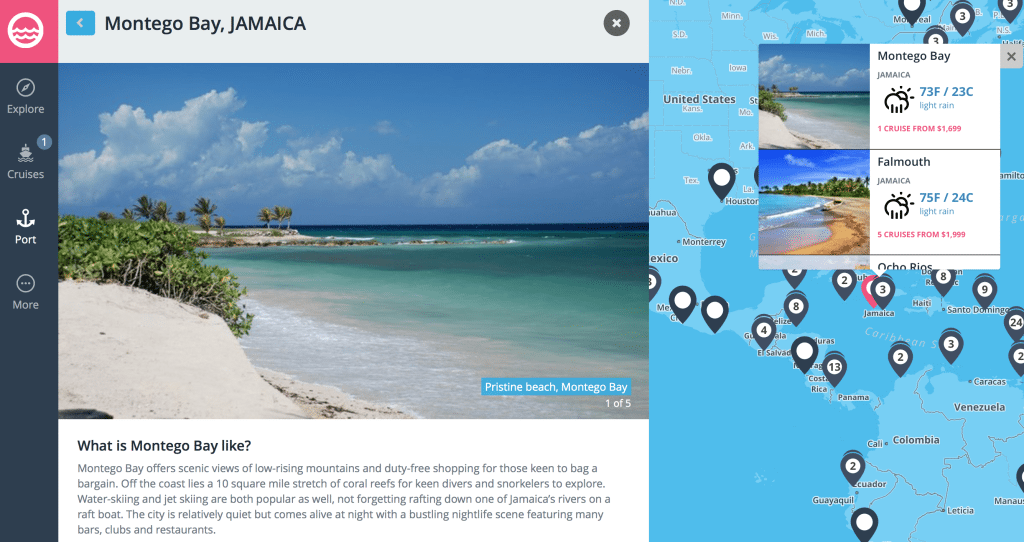Click the map pin numbered 13

tap(834, 368)
